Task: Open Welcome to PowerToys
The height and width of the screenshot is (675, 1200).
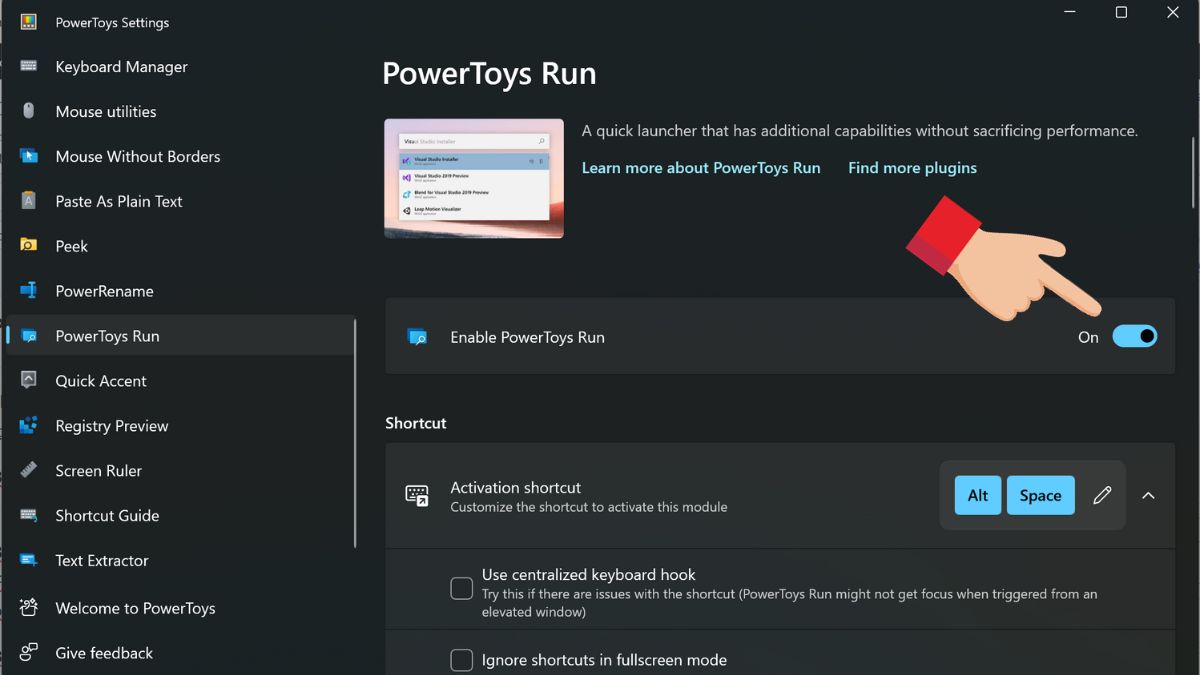Action: 29,608
